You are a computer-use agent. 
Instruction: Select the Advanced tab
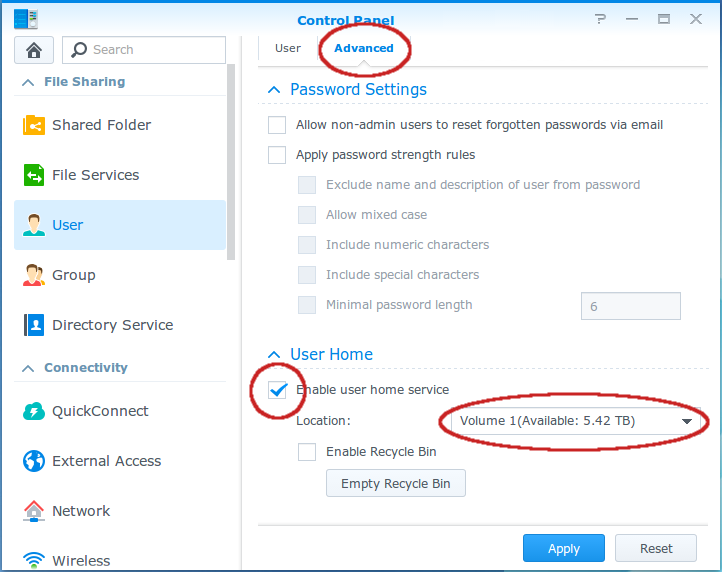tap(364, 48)
